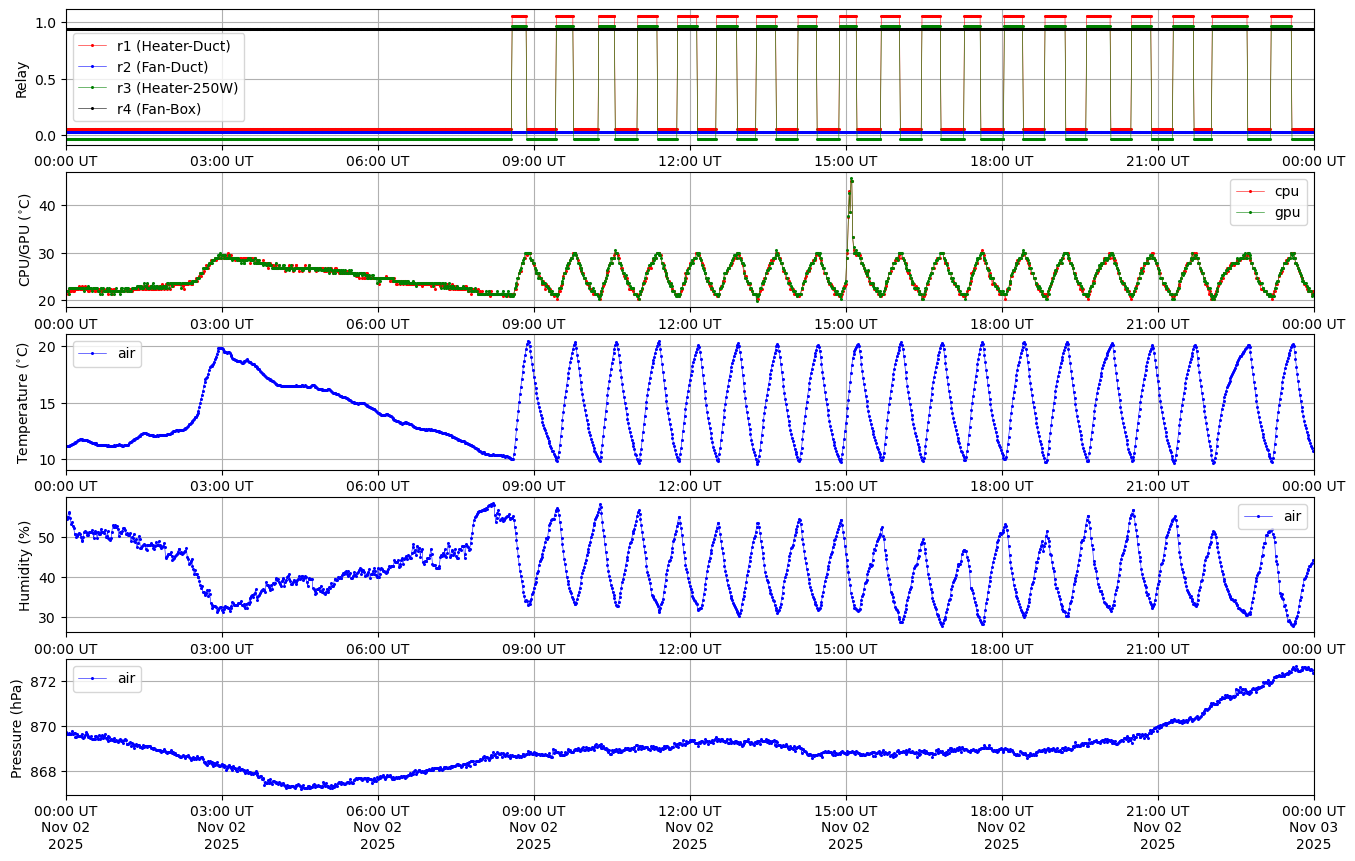This screenshot has height=861, width=1355.
Task: Click the CPU/GPU (°C) y-axis label
Action: coord(25,240)
